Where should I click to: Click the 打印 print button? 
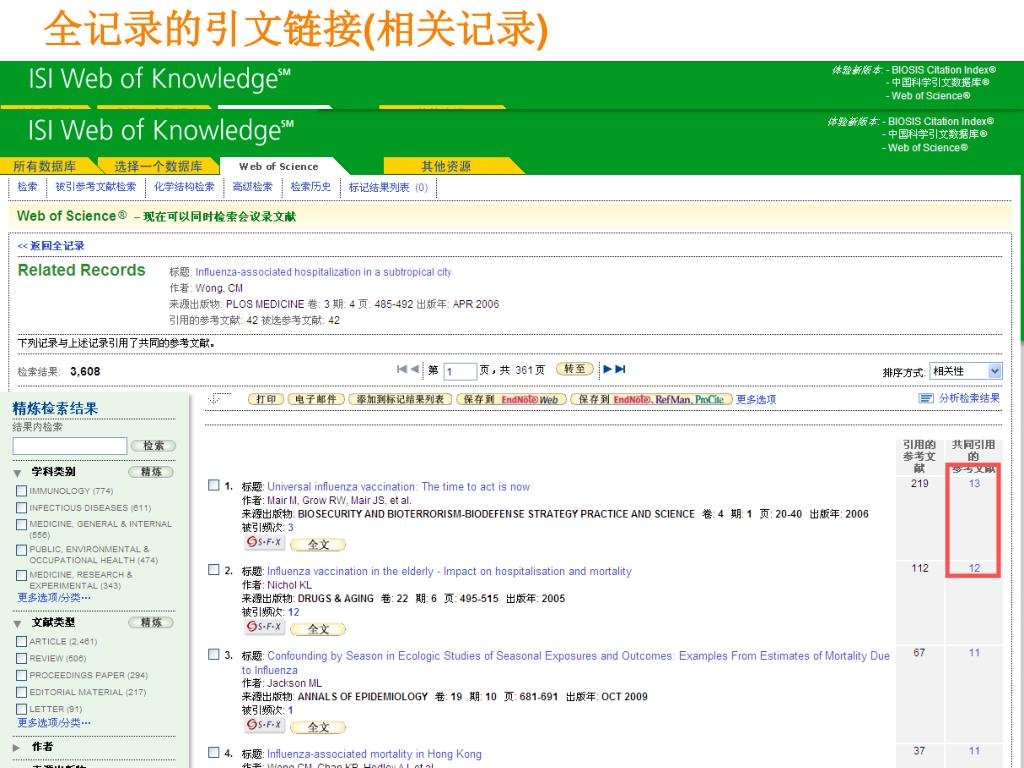(x=266, y=399)
